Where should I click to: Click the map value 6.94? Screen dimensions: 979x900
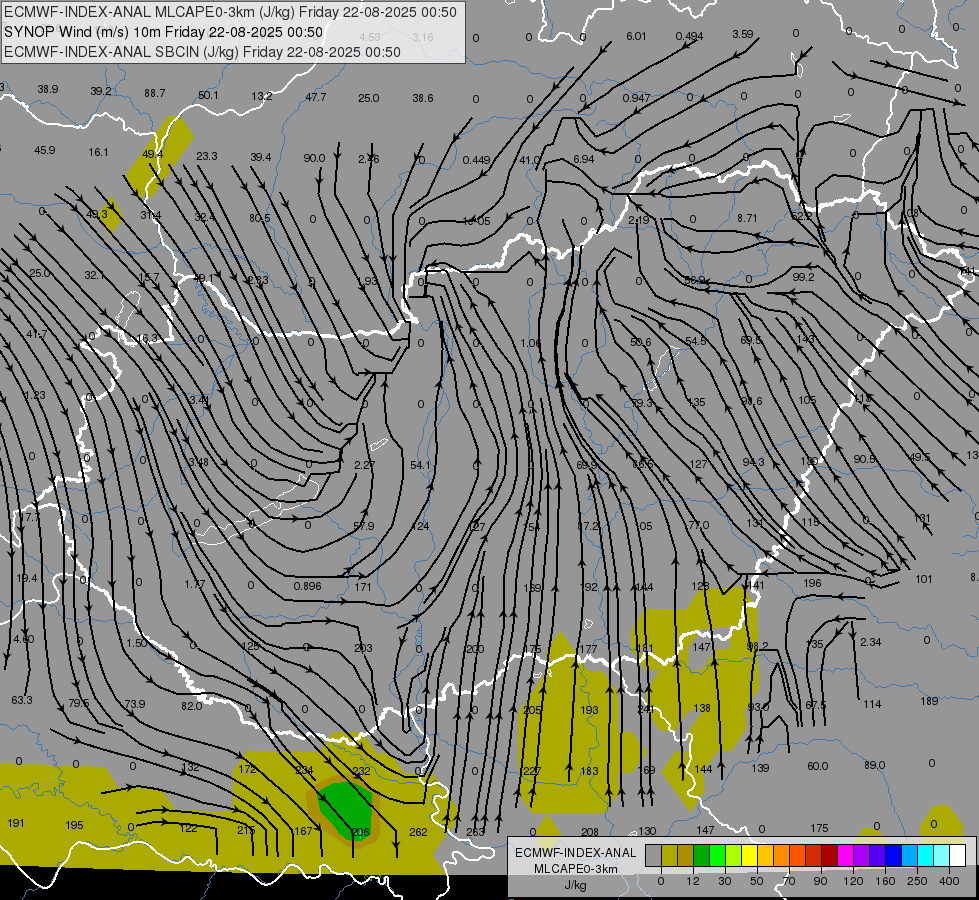pyautogui.click(x=584, y=159)
